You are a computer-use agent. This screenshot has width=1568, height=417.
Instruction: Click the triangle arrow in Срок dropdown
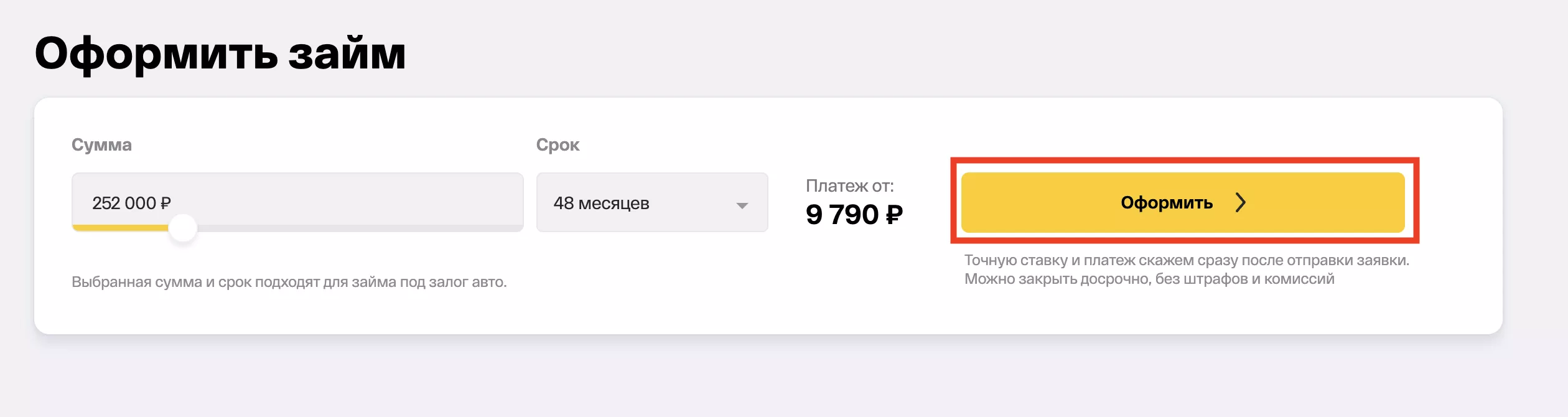point(742,205)
